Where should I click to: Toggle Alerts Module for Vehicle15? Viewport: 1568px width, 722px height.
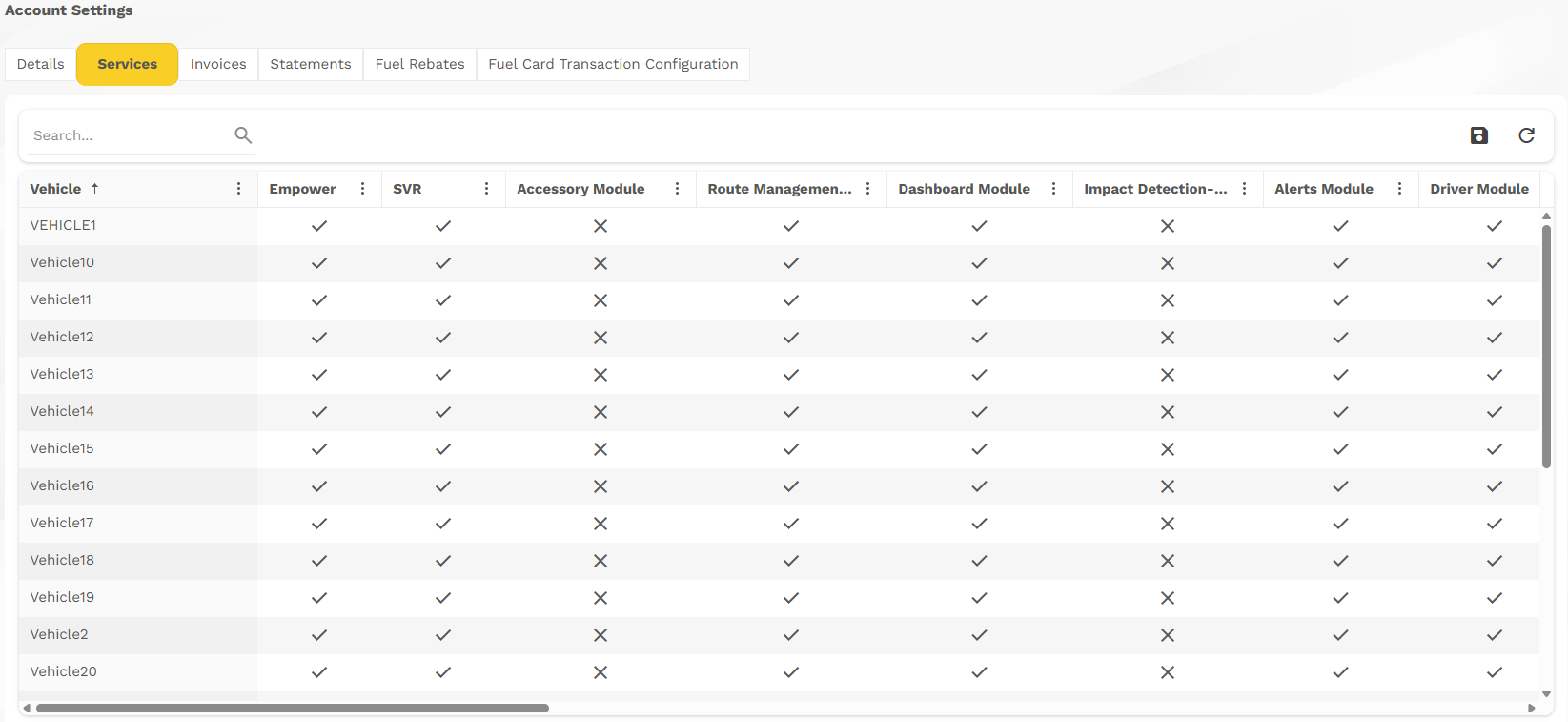[x=1340, y=449]
